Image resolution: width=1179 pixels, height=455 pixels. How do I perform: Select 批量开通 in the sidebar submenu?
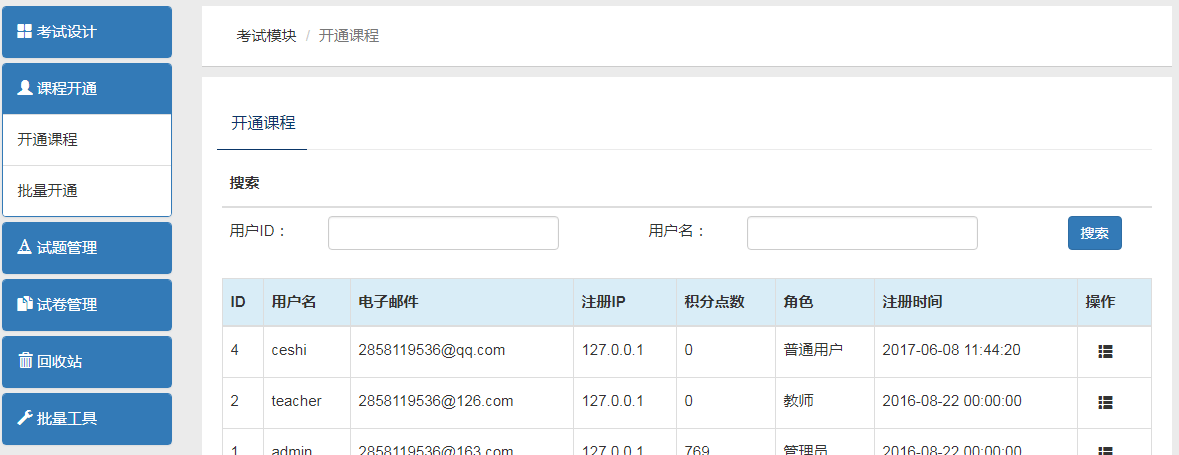48,191
